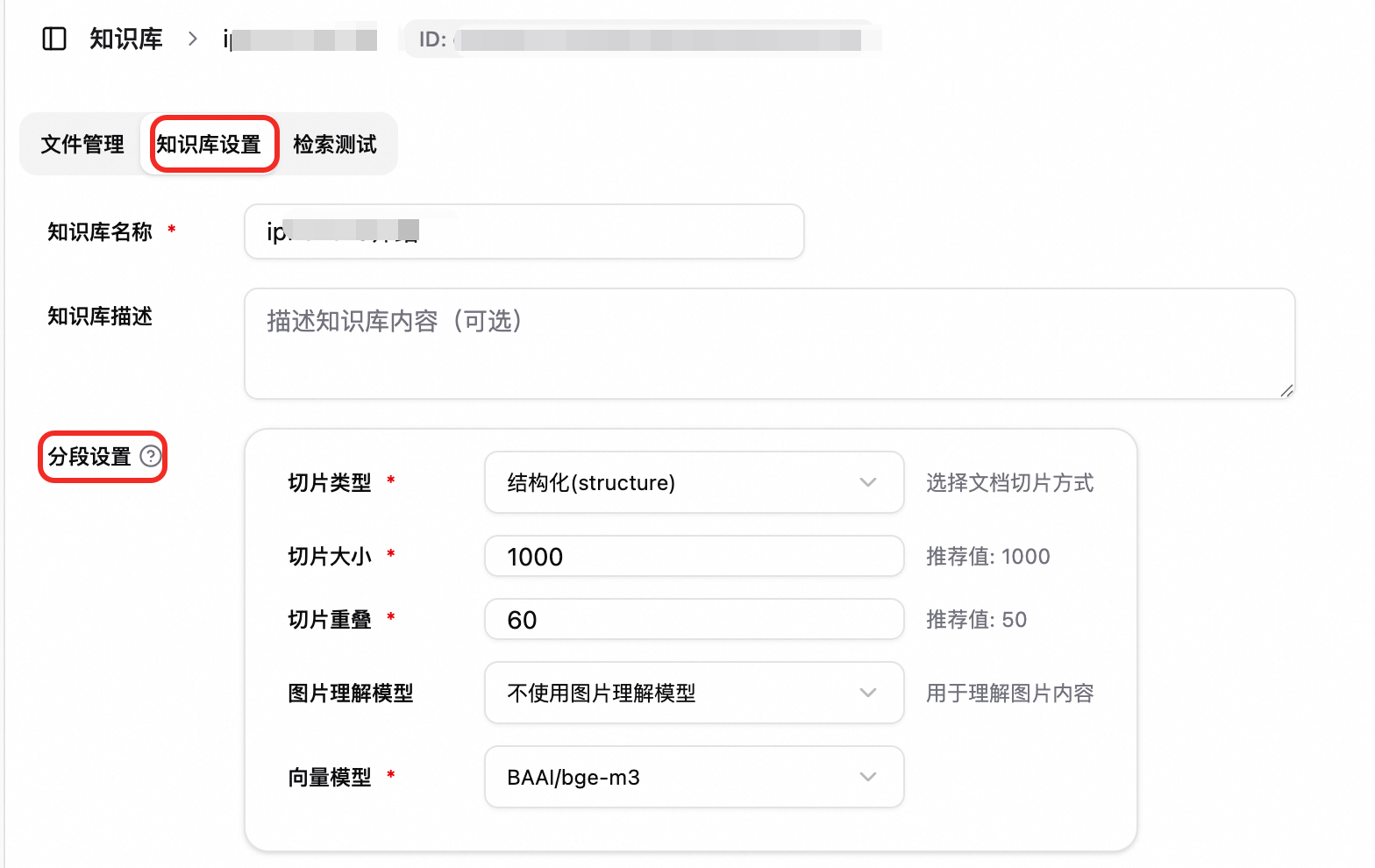Open the 检索测试 tab

point(335,144)
